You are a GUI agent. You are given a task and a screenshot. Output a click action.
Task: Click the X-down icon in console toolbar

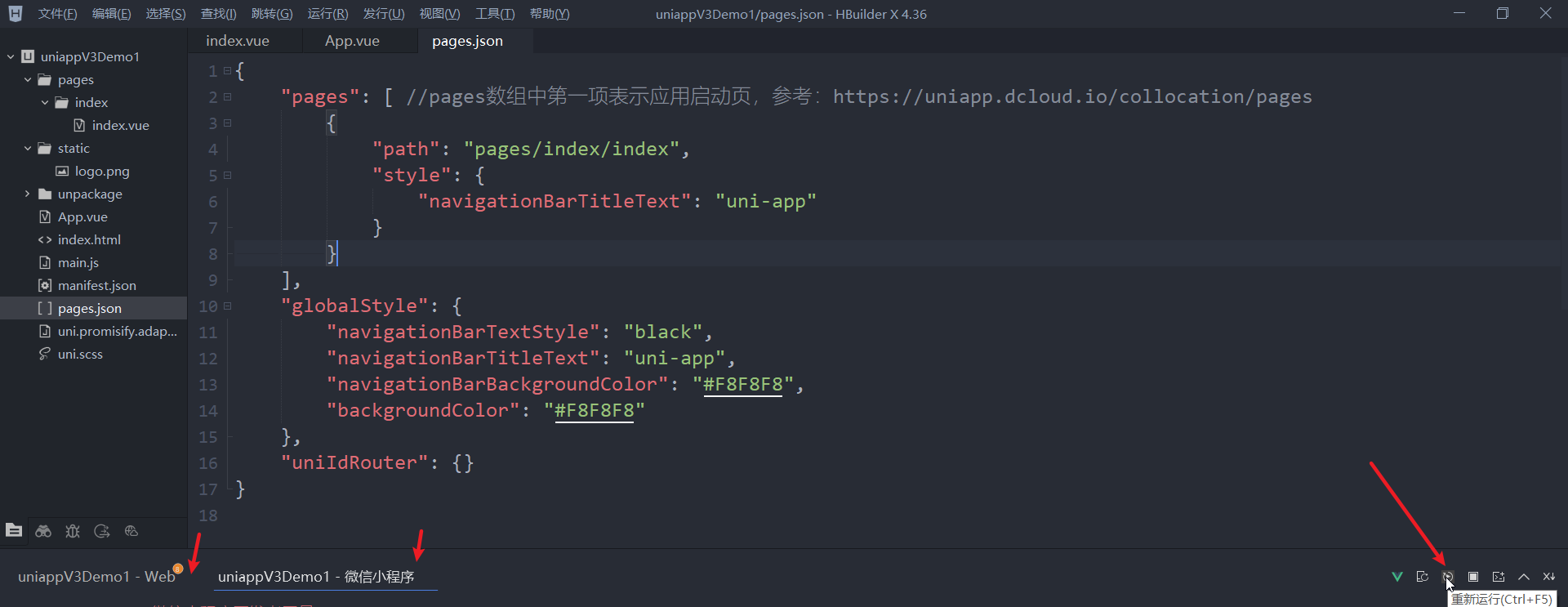(1549, 577)
